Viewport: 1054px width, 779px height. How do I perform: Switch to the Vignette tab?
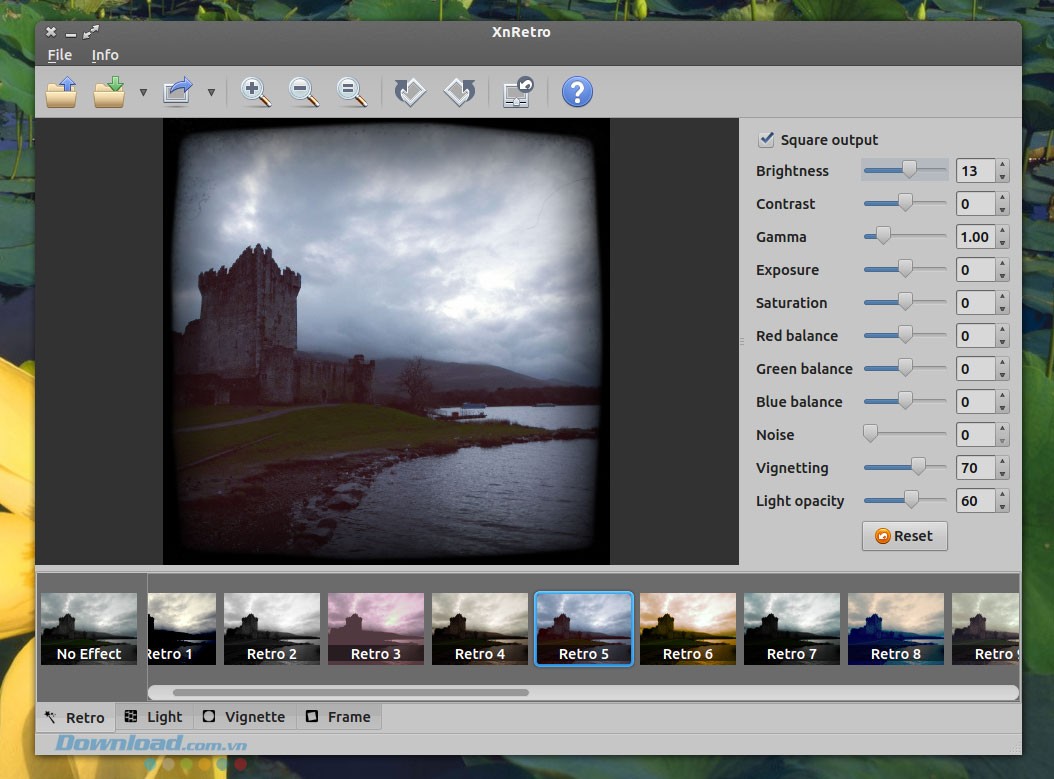tap(244, 717)
